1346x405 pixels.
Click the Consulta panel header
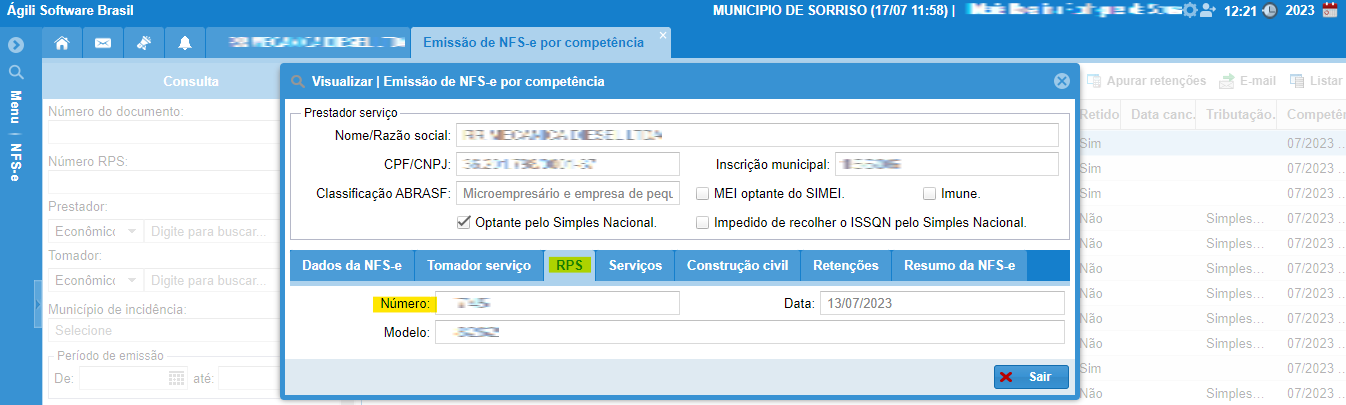click(191, 81)
